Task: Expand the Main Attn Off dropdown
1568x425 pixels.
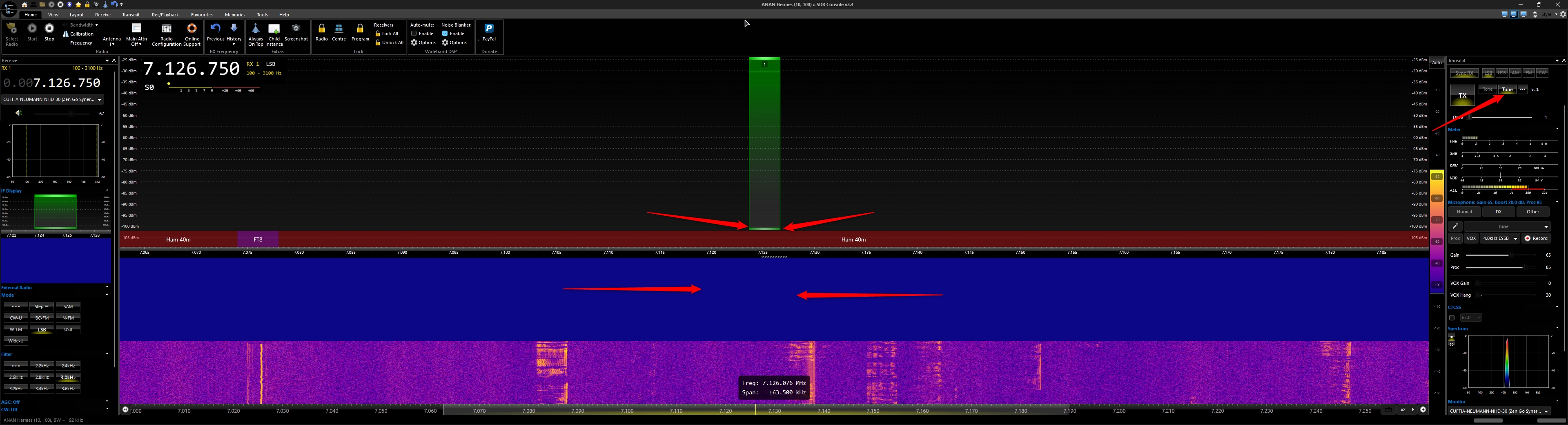Action: click(x=136, y=41)
